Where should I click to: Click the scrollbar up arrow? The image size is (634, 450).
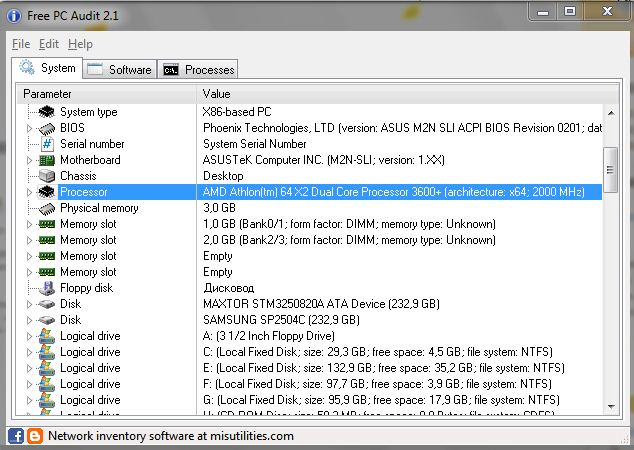click(x=611, y=113)
